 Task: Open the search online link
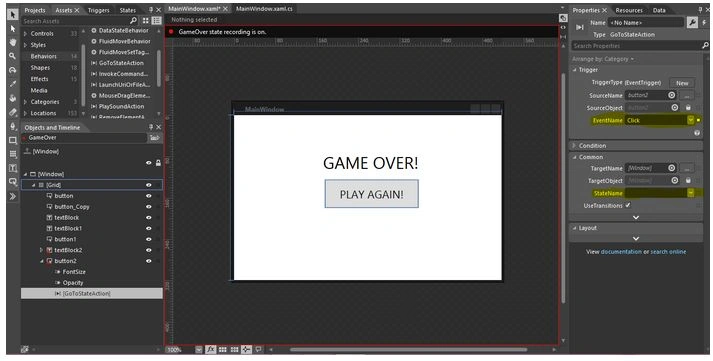[x=668, y=251]
